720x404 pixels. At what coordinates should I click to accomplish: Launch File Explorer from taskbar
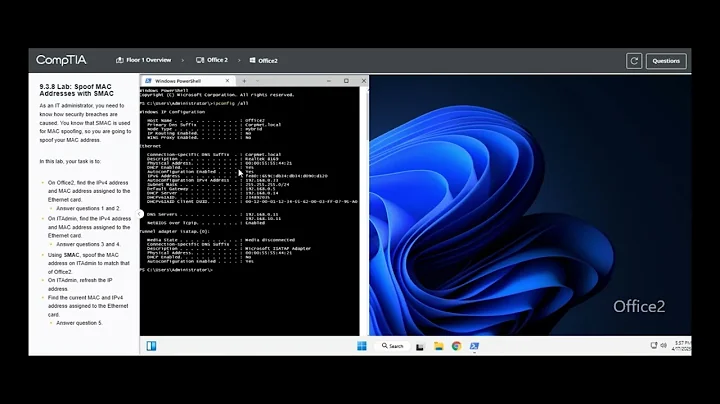coord(439,346)
